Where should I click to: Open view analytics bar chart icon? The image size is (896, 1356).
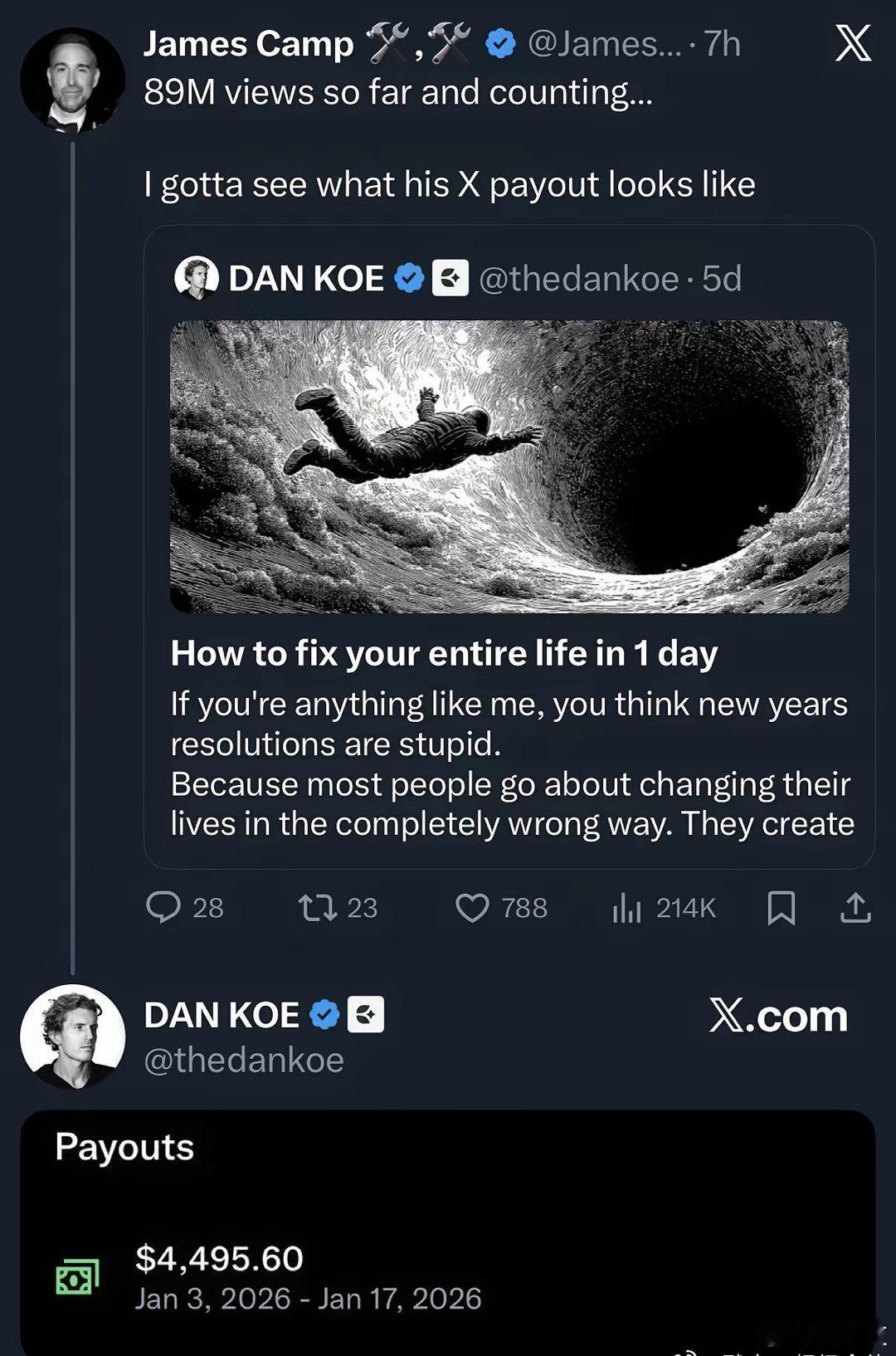click(626, 908)
